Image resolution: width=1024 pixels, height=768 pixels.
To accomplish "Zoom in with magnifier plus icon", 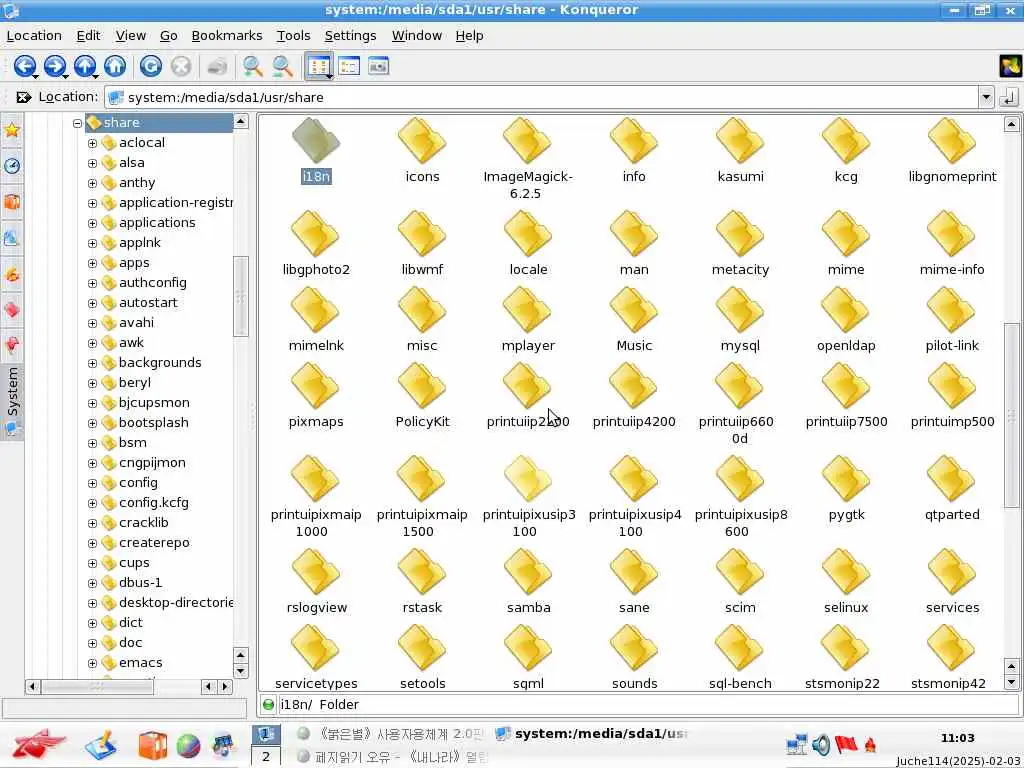I will click(252, 66).
